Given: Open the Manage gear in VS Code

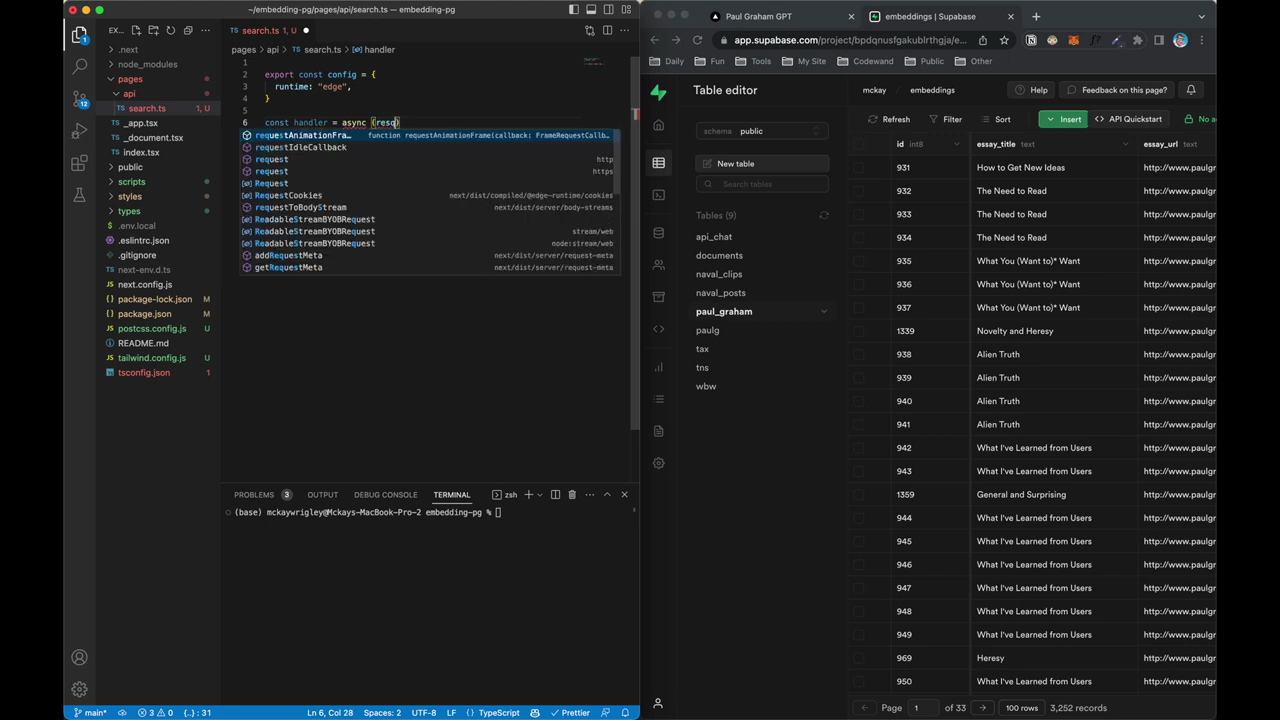Looking at the screenshot, I should [79, 689].
